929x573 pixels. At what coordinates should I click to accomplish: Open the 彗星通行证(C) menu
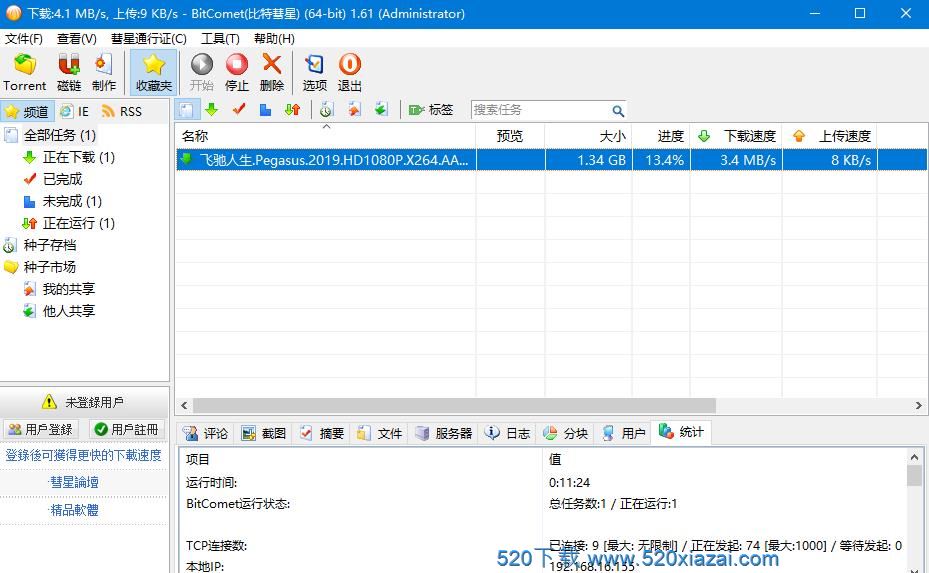[149, 39]
